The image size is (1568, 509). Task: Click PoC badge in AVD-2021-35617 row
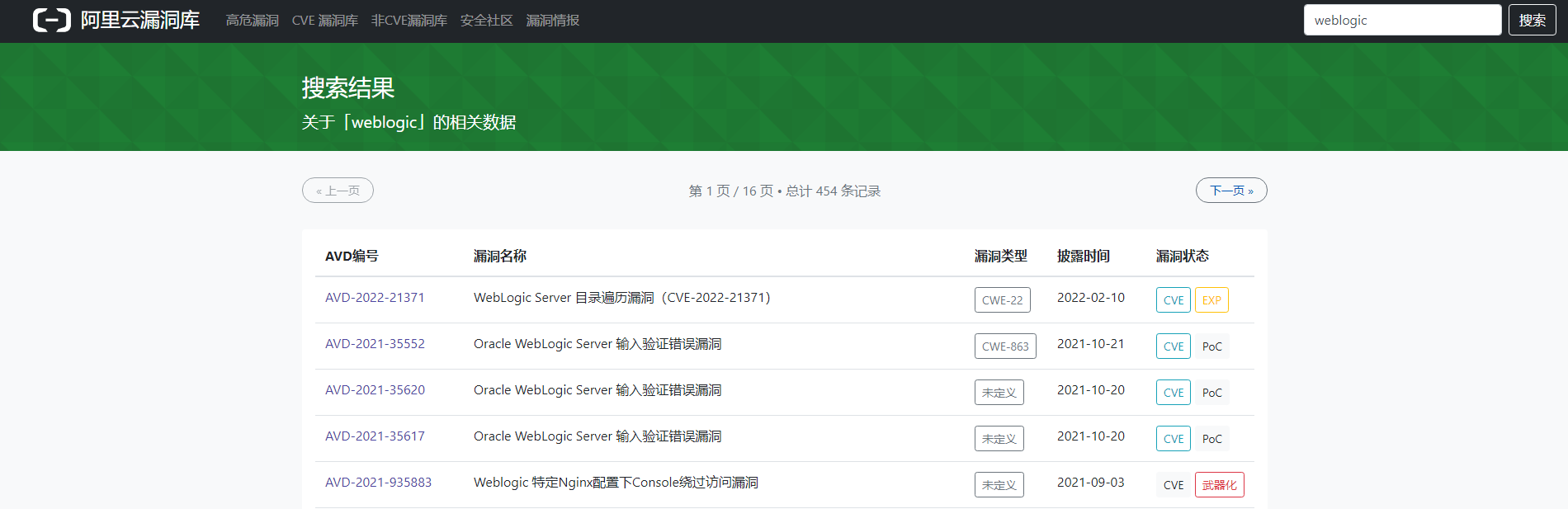pos(1212,439)
